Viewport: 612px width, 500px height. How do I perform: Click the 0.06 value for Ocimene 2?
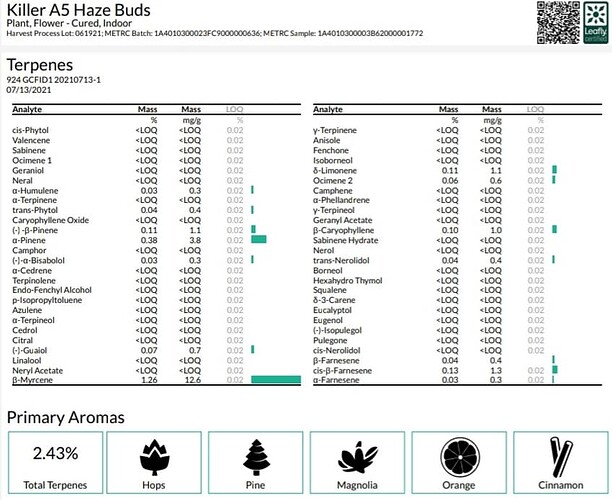450,180
